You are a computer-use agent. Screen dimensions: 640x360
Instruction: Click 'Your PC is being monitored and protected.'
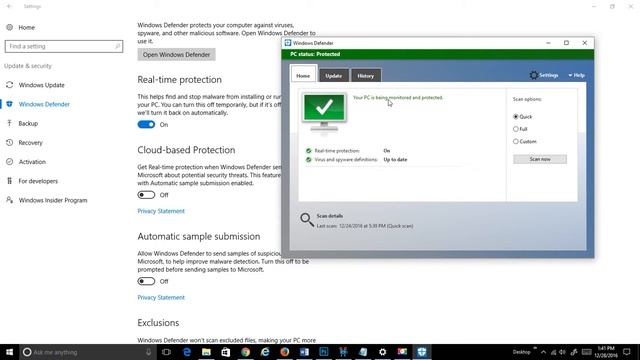(398, 98)
